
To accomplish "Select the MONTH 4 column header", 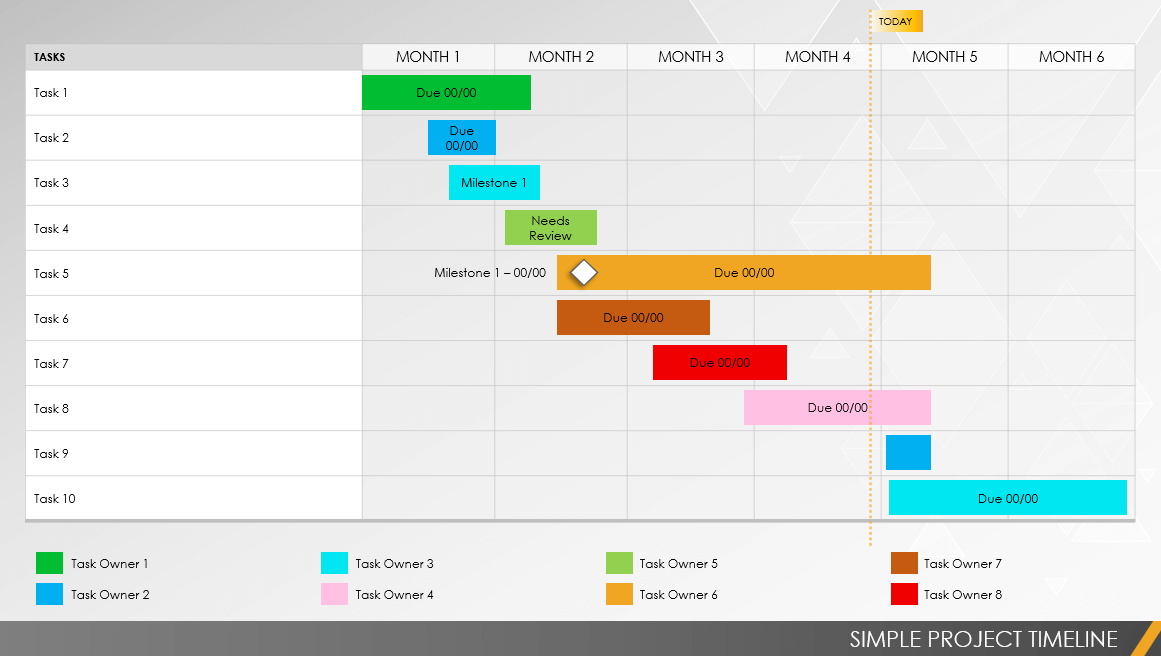I will pos(817,57).
